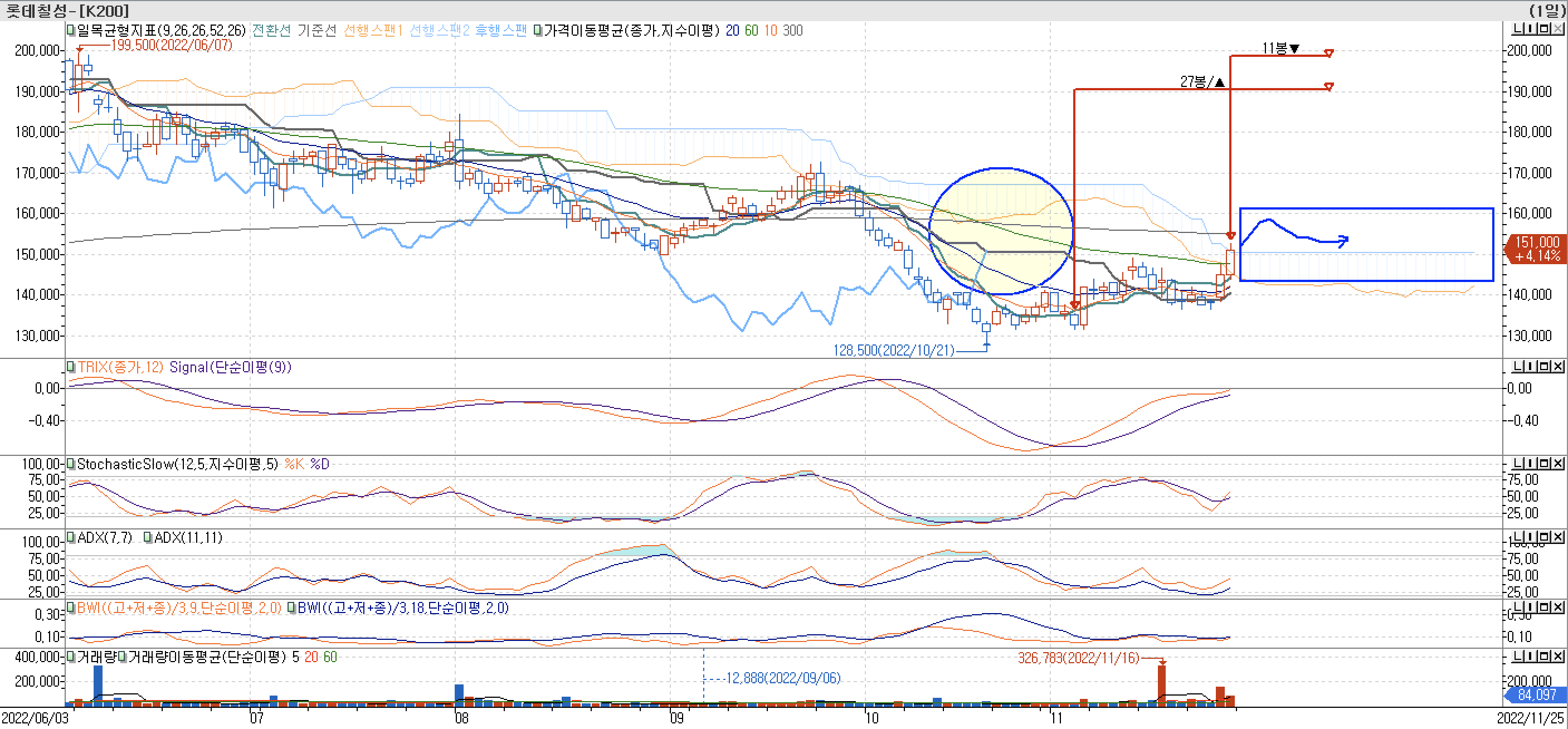The width and height of the screenshot is (1568, 729).
Task: Click the L button in price chart panel
Action: pyautogui.click(x=1517, y=28)
